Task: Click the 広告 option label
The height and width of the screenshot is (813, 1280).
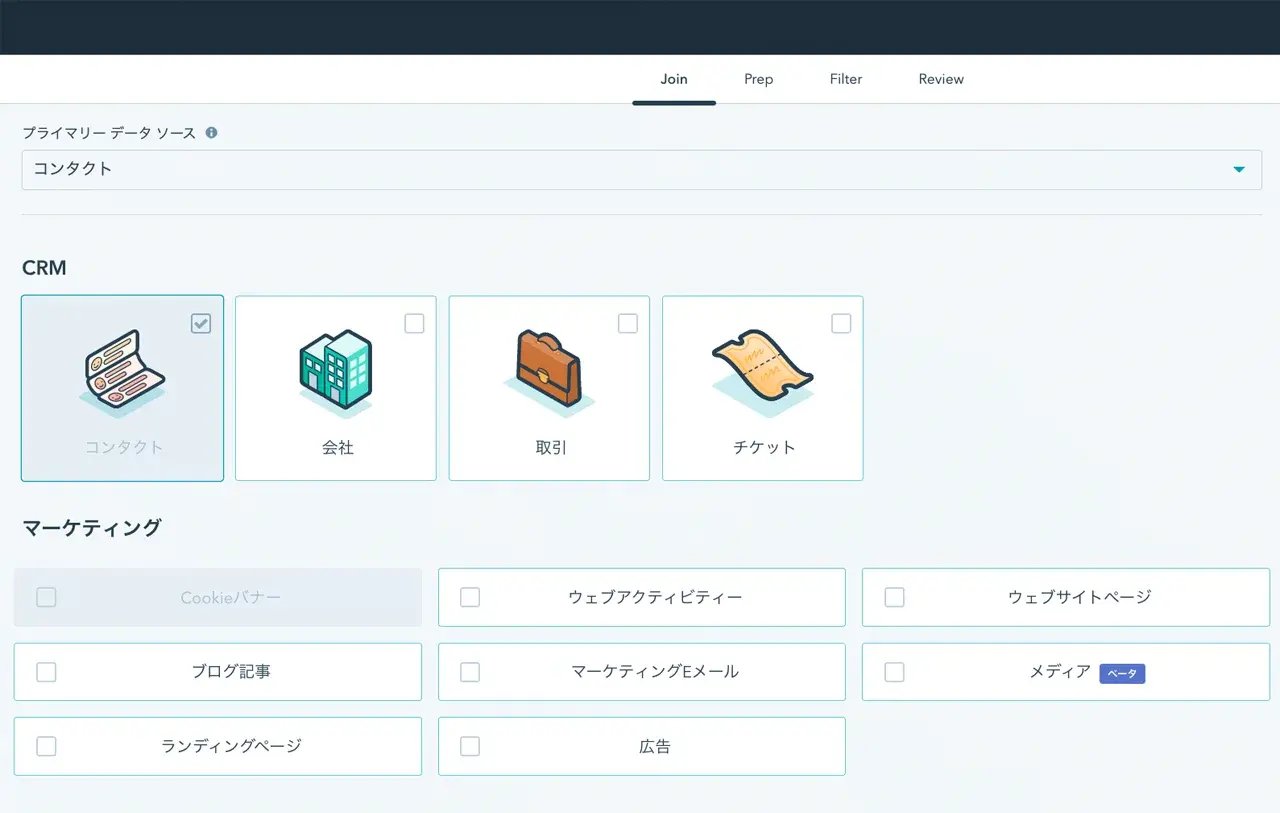Action: (655, 746)
